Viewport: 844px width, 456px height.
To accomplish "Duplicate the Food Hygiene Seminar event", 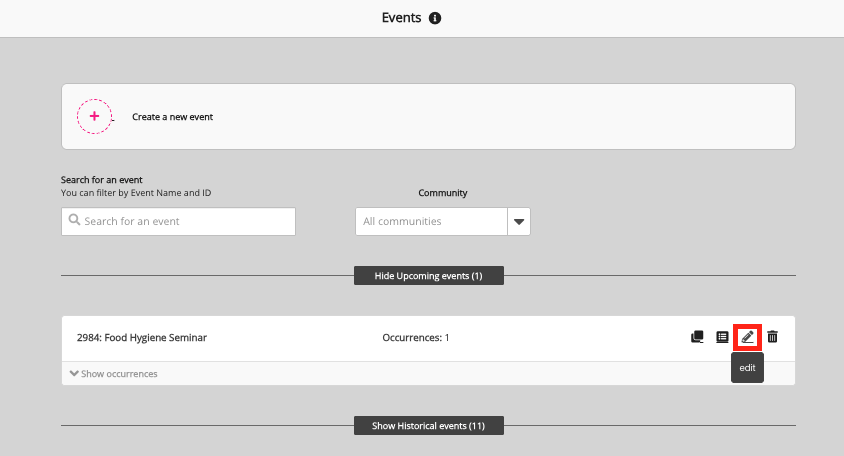I will pyautogui.click(x=697, y=337).
